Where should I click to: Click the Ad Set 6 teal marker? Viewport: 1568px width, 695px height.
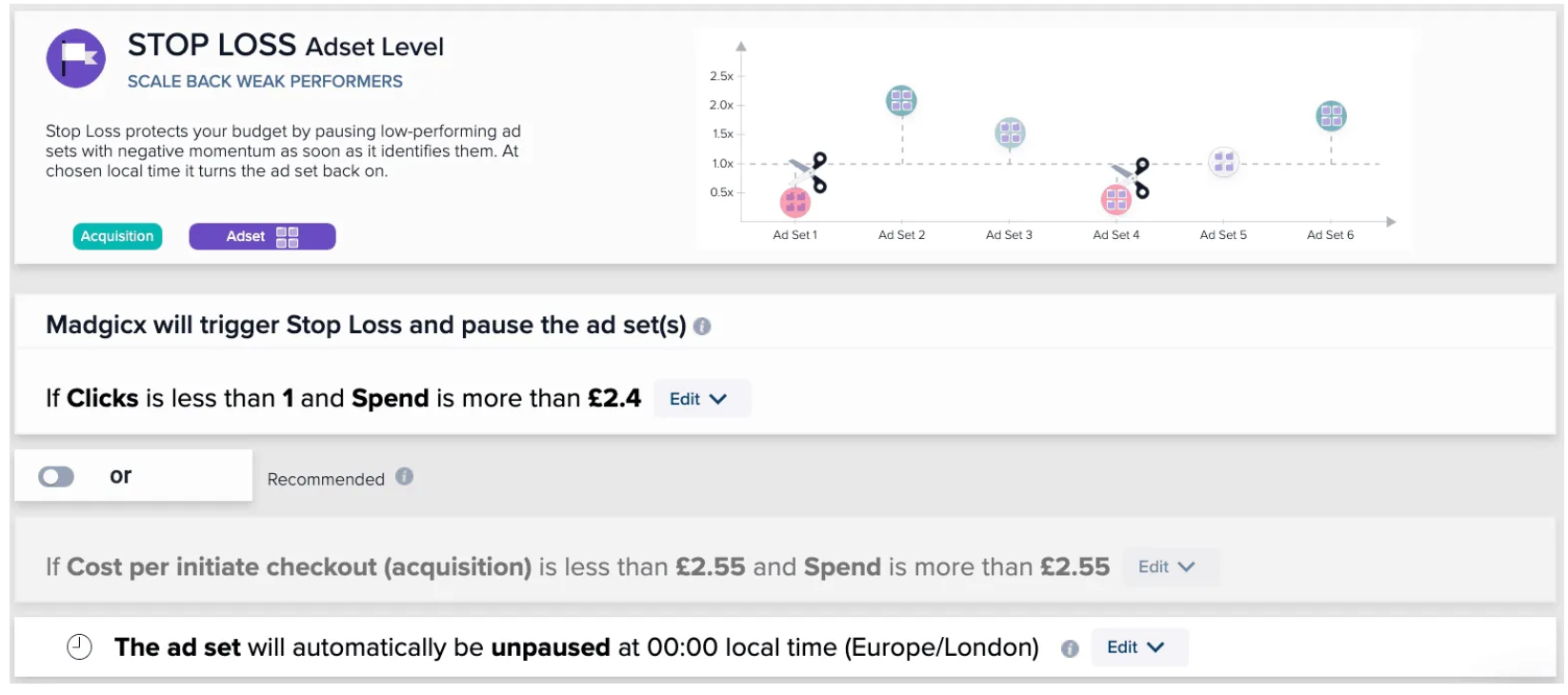point(1331,116)
